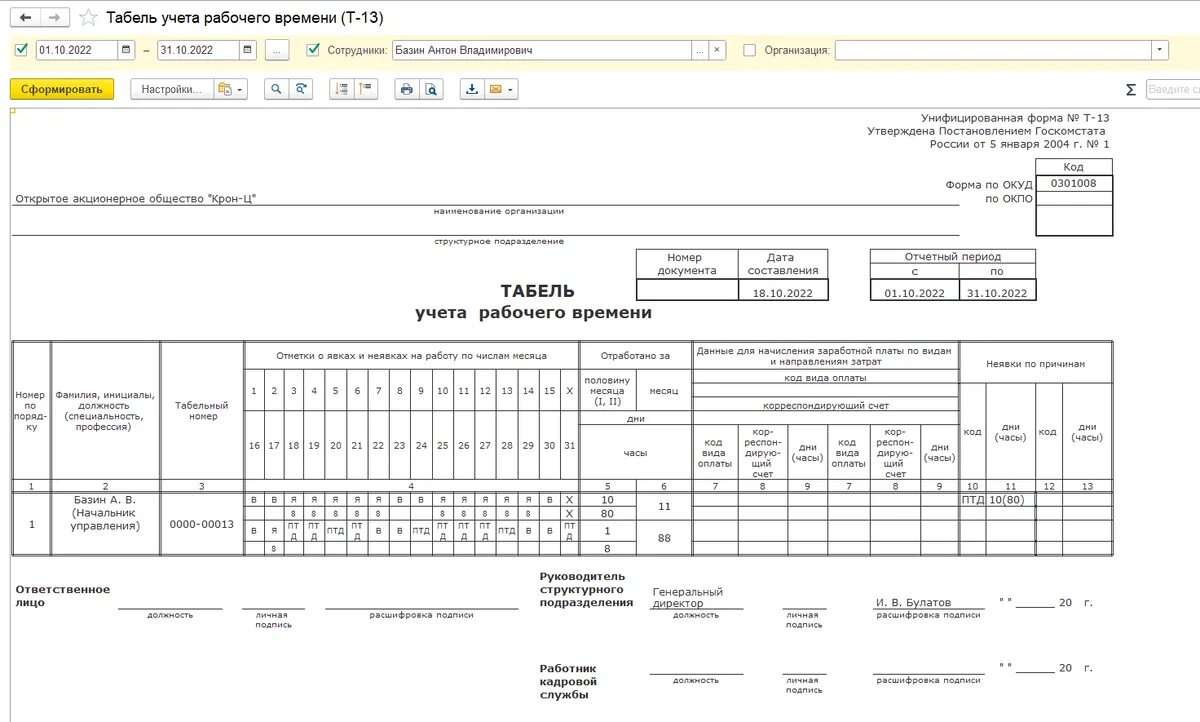Add report to favorites with star
Image resolution: width=1200 pixels, height=722 pixels.
coord(88,18)
